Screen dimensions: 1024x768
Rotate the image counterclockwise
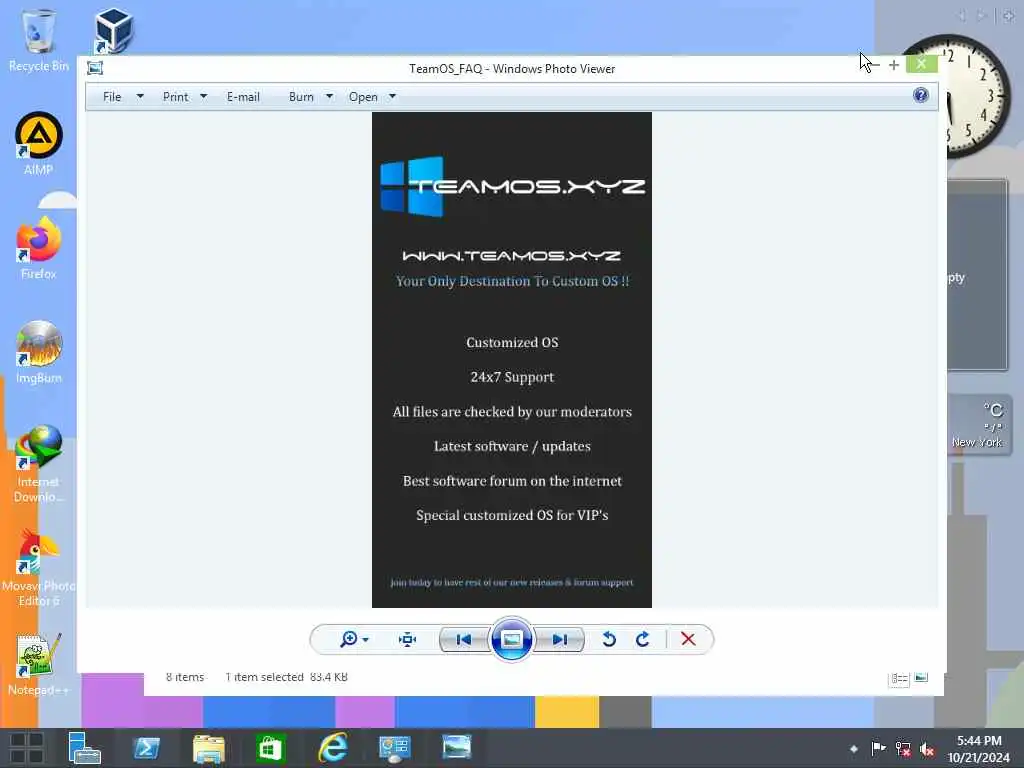click(609, 639)
